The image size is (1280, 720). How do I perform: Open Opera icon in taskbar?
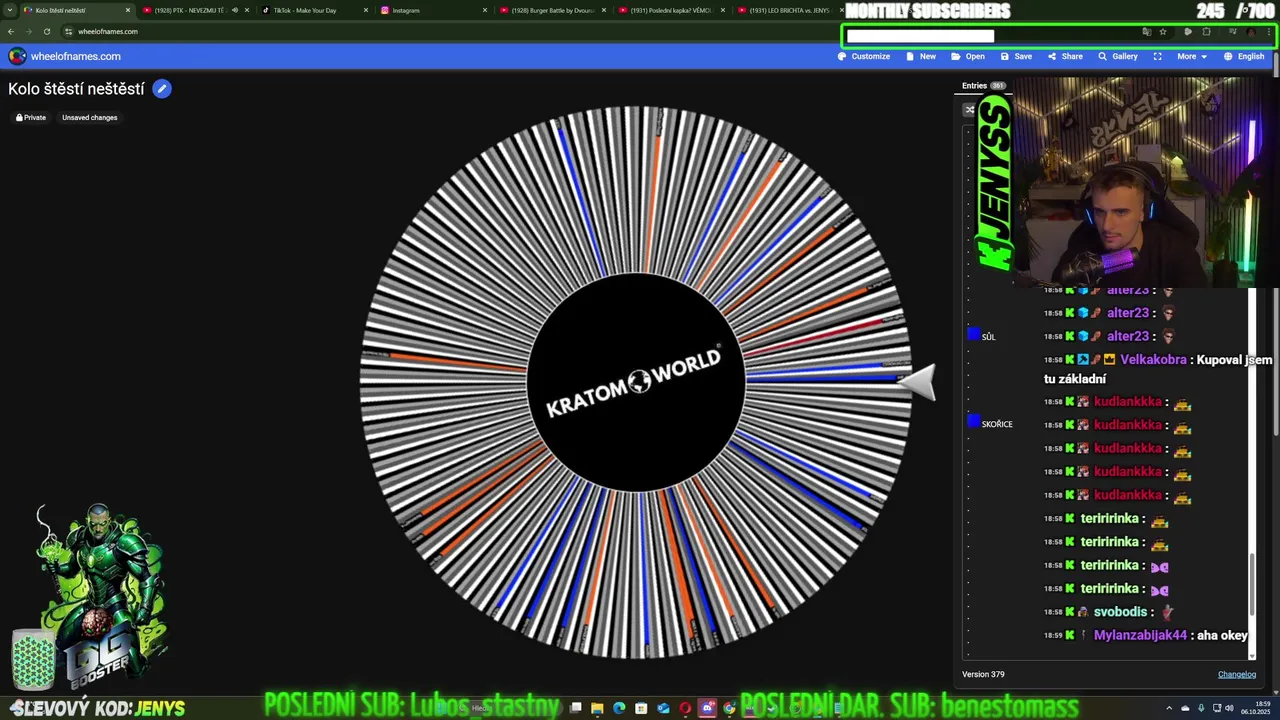click(x=685, y=708)
